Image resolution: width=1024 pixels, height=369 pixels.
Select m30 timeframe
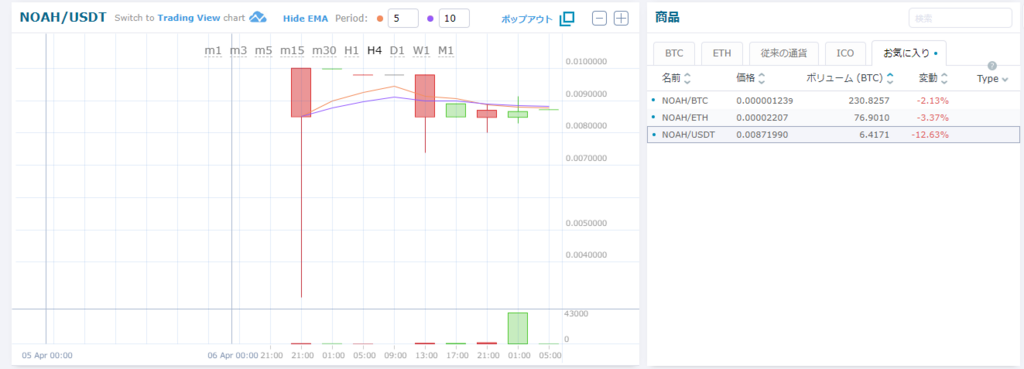[x=324, y=50]
